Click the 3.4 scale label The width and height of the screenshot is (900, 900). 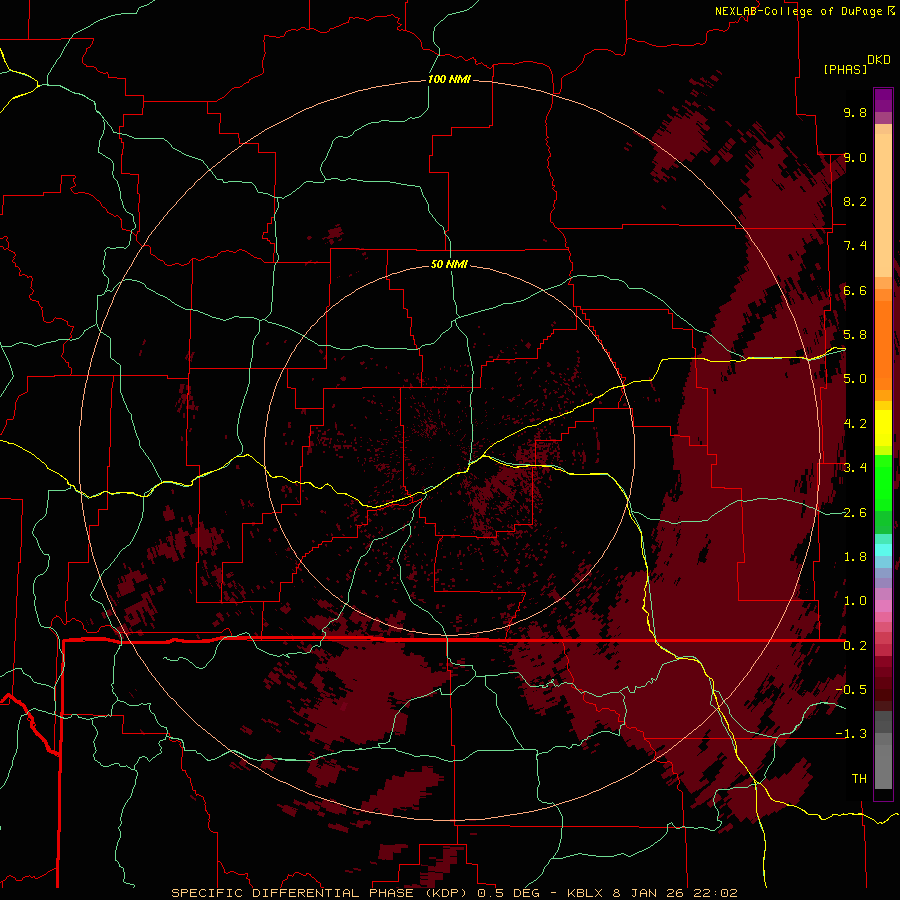pyautogui.click(x=855, y=468)
